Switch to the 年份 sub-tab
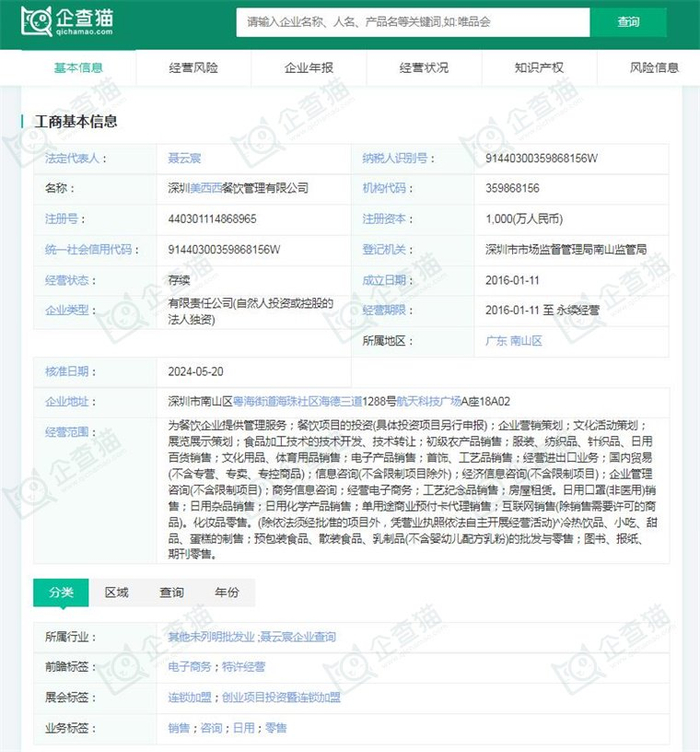700x752 pixels. 227,592
